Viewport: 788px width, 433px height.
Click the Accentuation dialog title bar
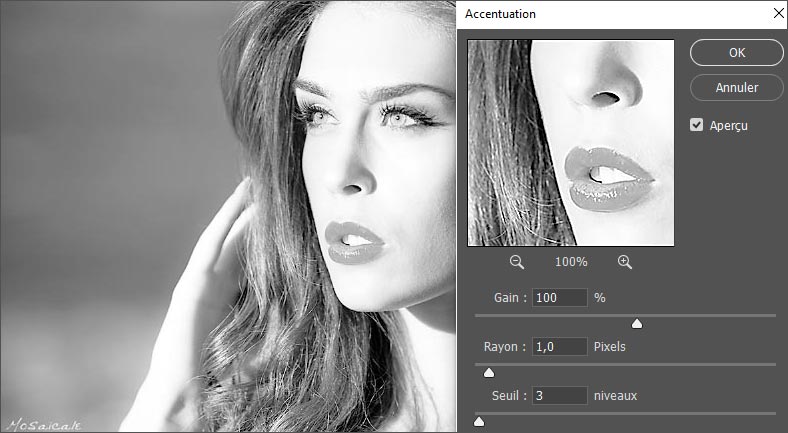click(600, 14)
